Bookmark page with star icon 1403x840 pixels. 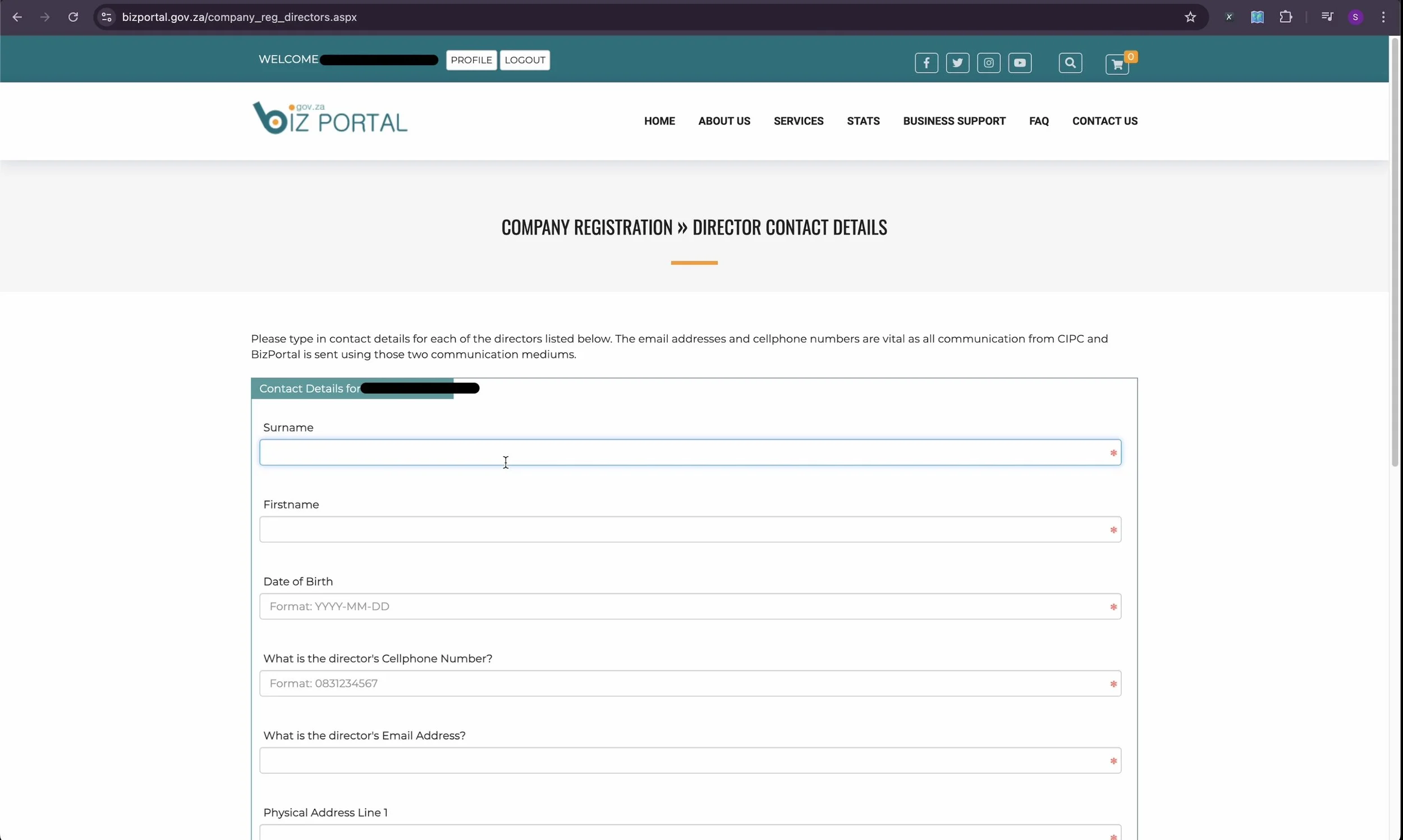pyautogui.click(x=1190, y=17)
